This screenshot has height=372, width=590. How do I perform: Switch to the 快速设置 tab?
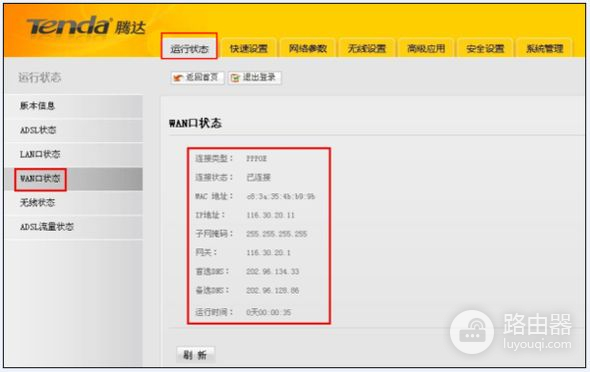(x=249, y=48)
